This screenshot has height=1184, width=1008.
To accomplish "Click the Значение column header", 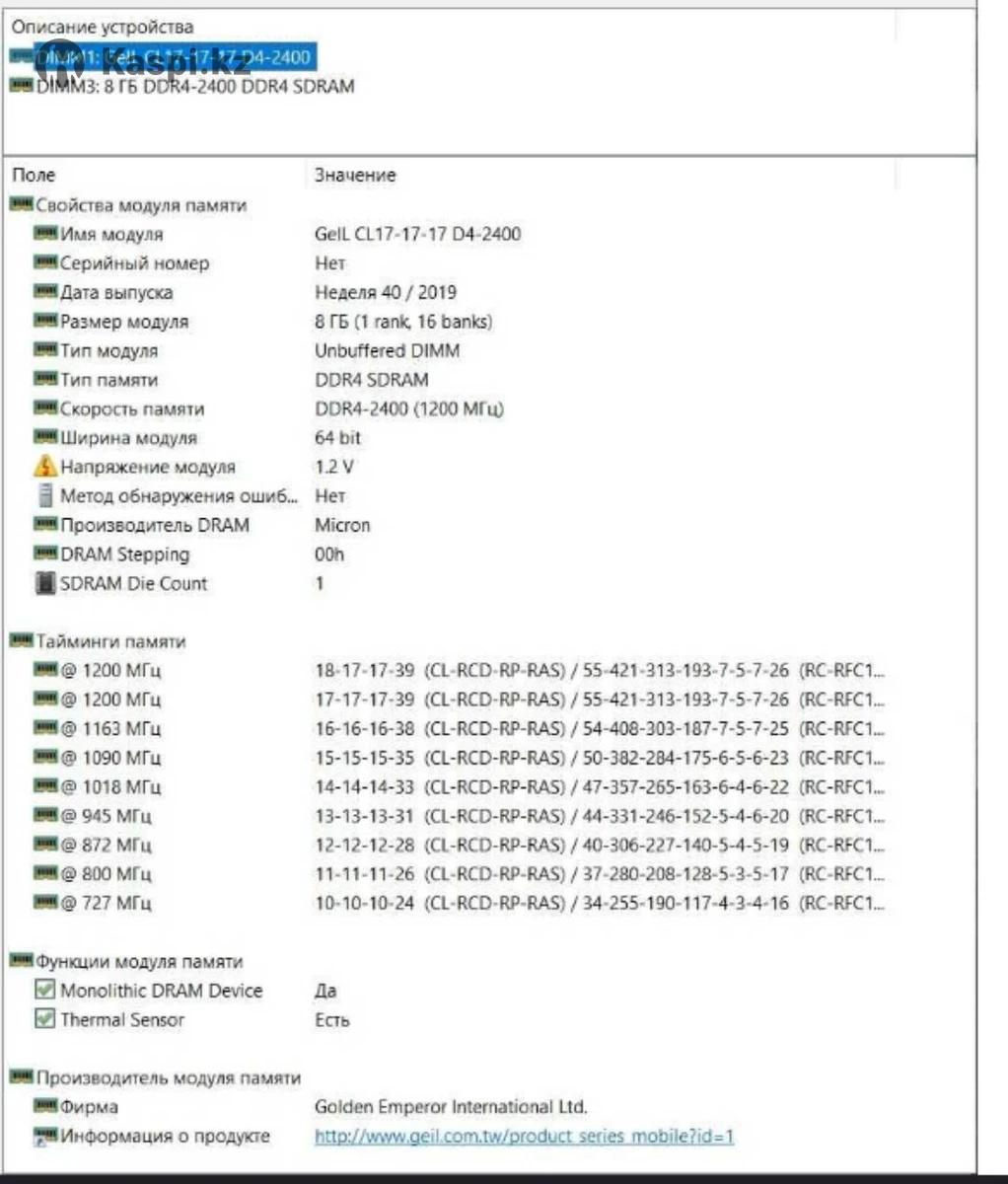I will 355,175.
